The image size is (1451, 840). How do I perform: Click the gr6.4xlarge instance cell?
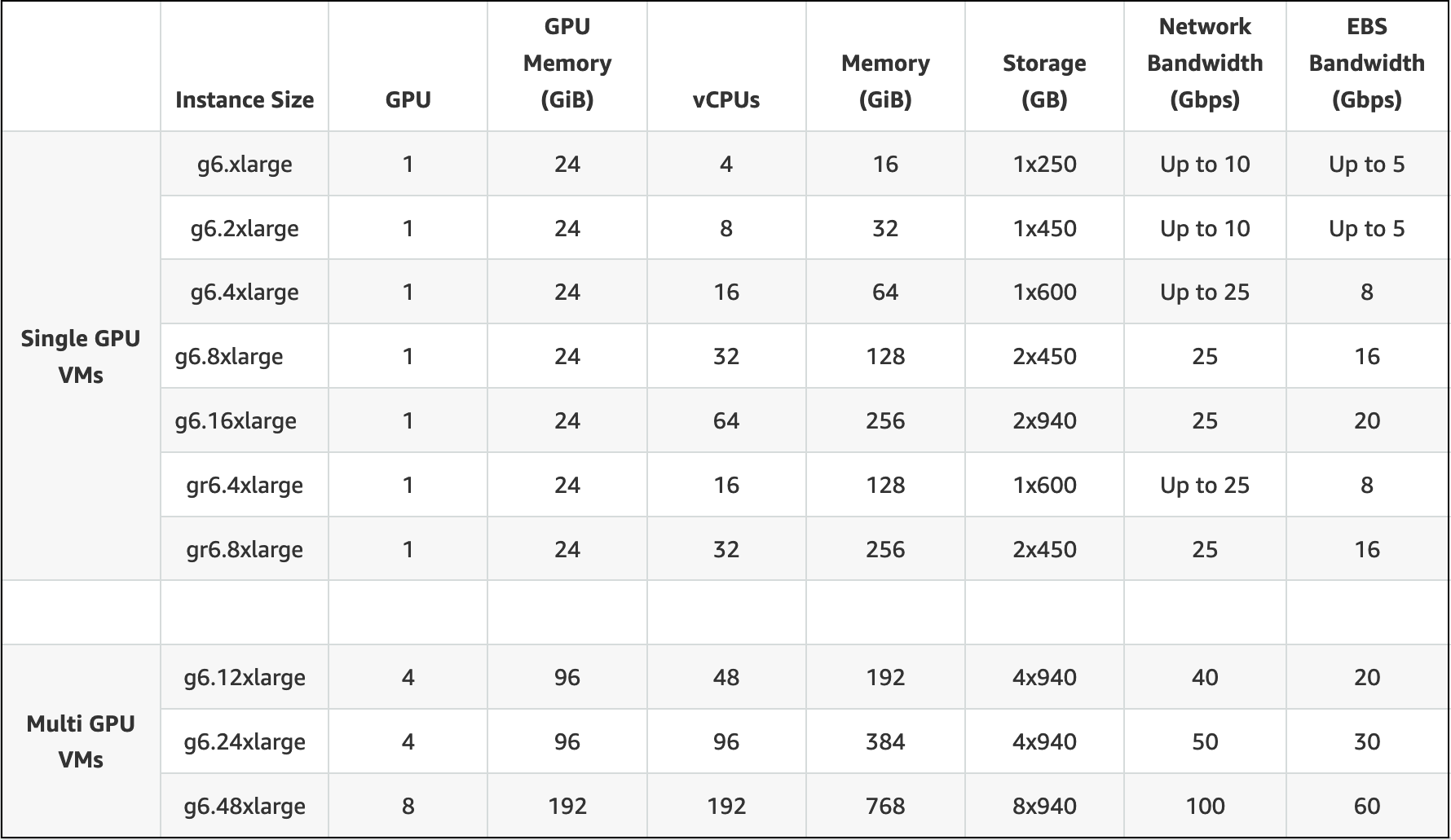pyautogui.click(x=245, y=485)
